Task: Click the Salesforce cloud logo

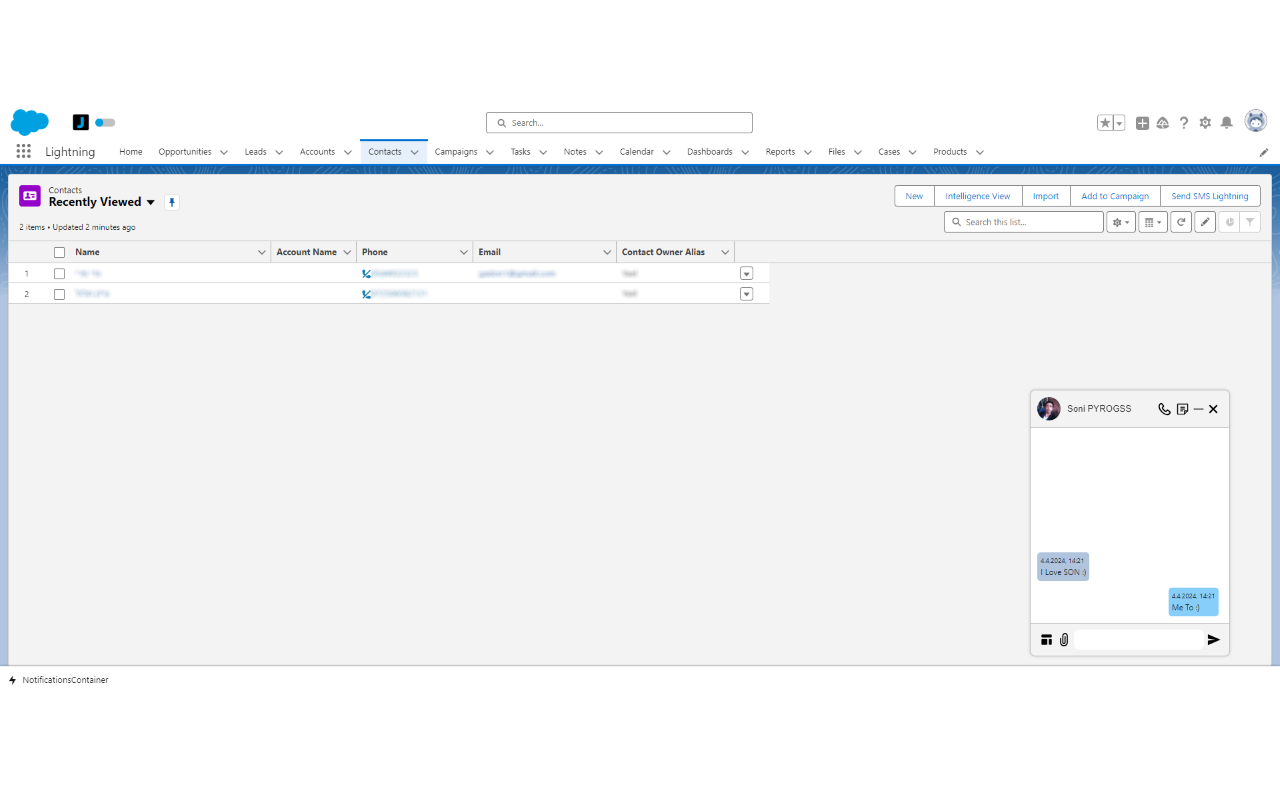Action: (x=30, y=122)
